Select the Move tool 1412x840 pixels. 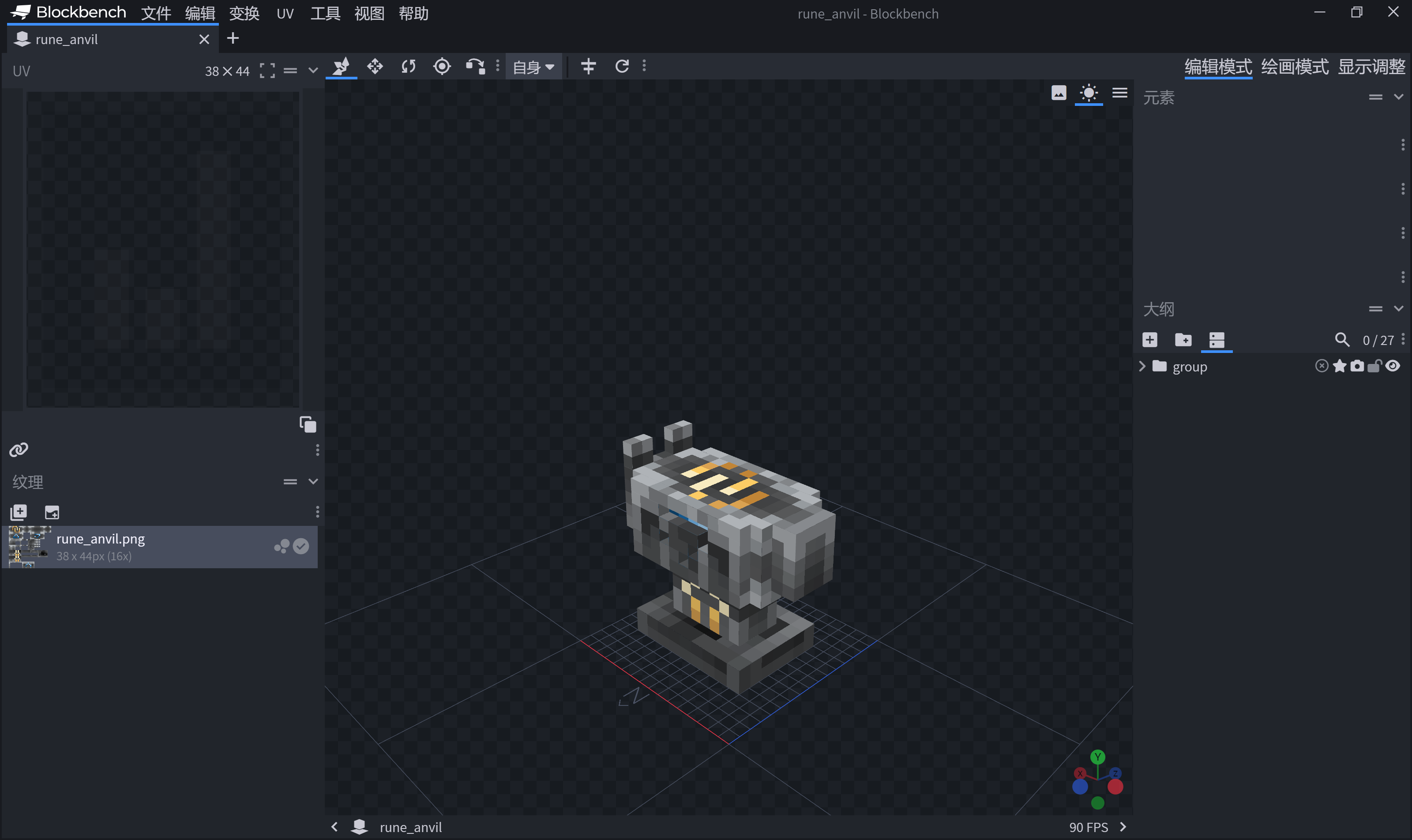341,67
